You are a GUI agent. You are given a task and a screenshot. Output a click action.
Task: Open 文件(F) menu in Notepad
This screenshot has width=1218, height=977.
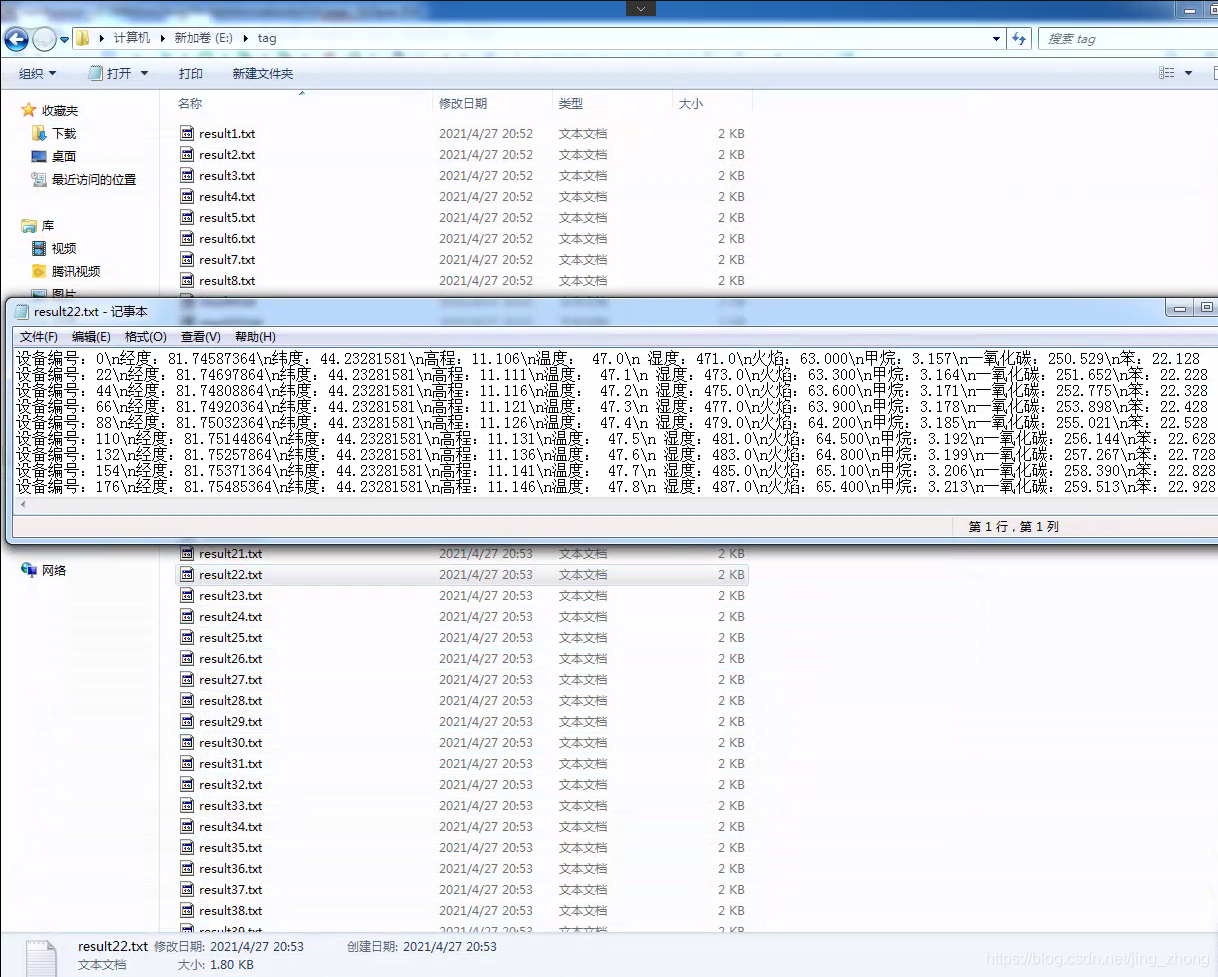point(39,337)
